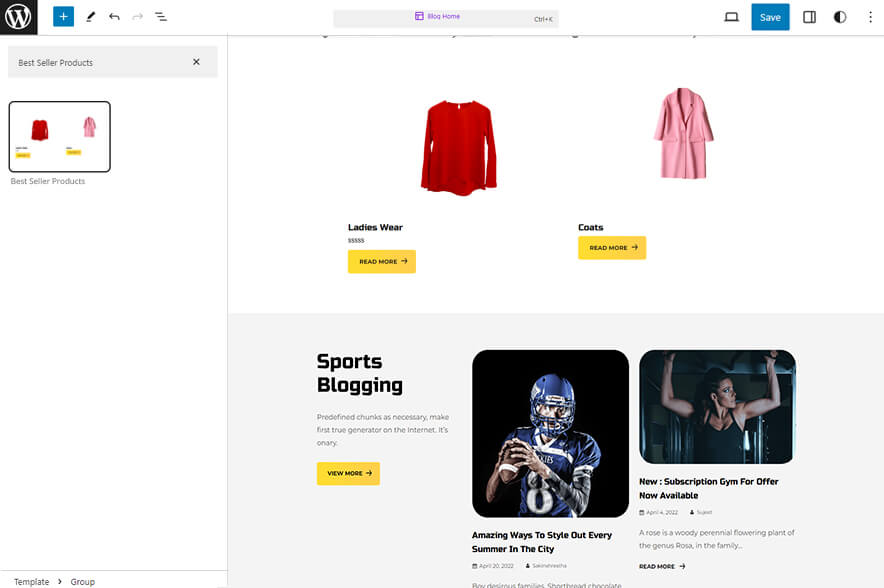This screenshot has width=884, height=588.
Task: Open the Document Overview list view icon
Action: 160,16
